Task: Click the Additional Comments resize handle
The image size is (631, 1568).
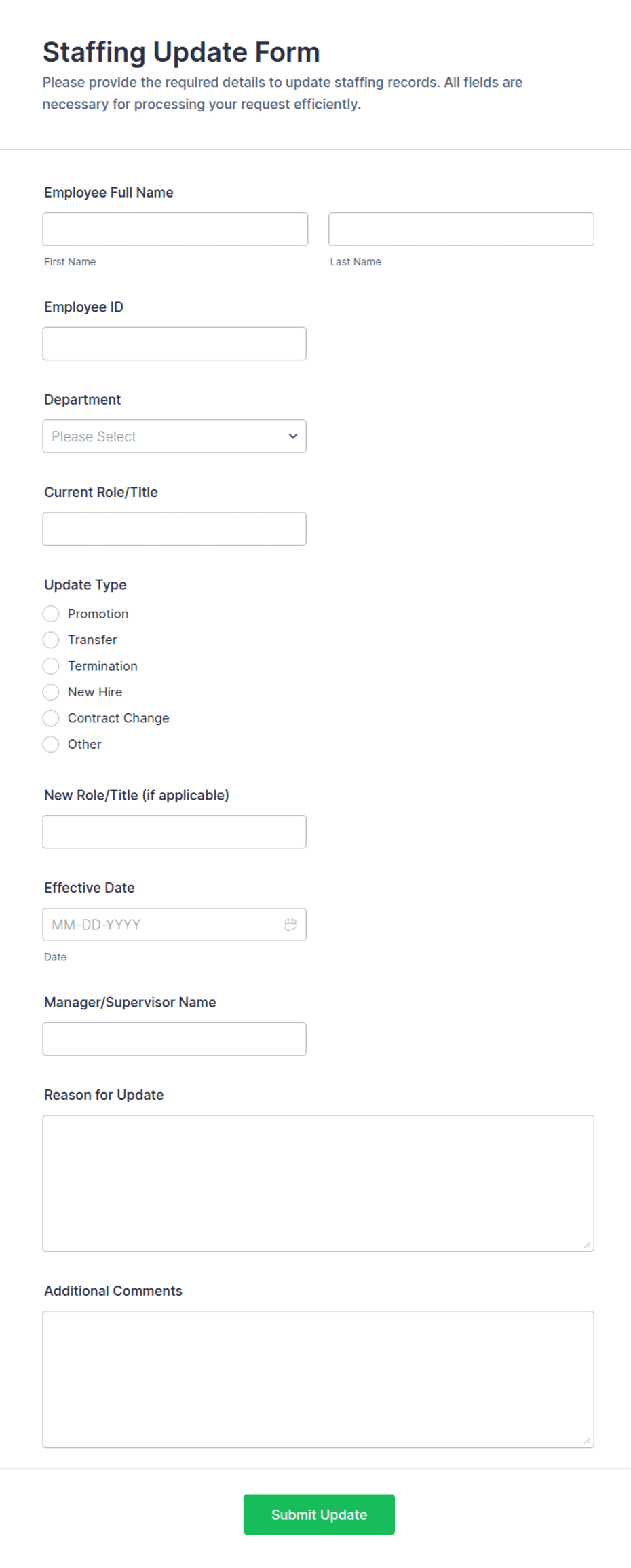Action: pos(587,1440)
